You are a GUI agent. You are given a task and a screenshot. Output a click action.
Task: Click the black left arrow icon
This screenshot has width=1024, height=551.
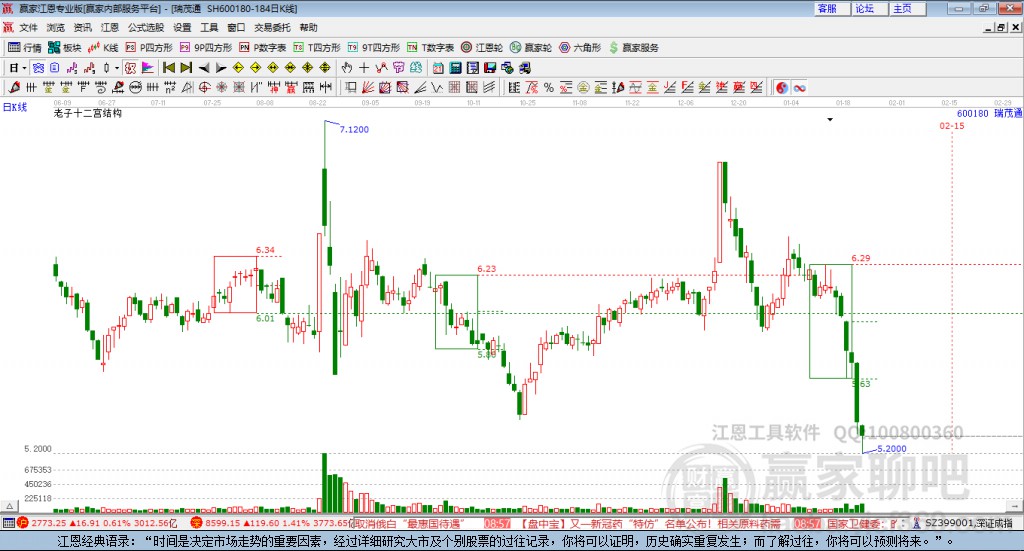coord(204,68)
